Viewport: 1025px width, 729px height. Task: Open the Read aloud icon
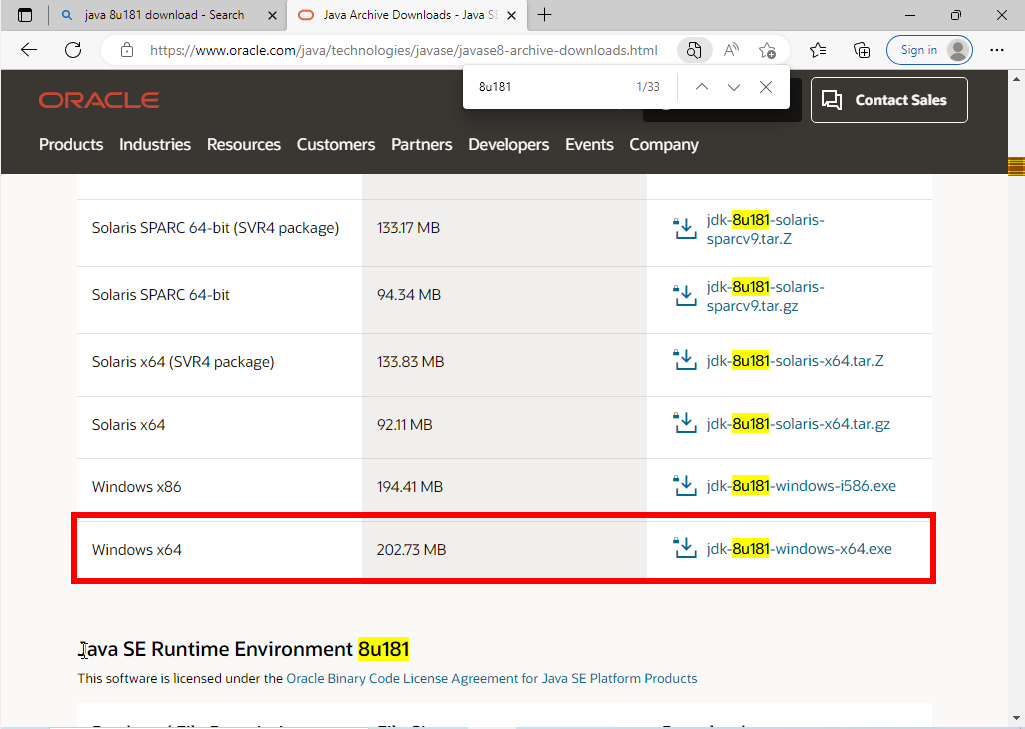pos(731,50)
